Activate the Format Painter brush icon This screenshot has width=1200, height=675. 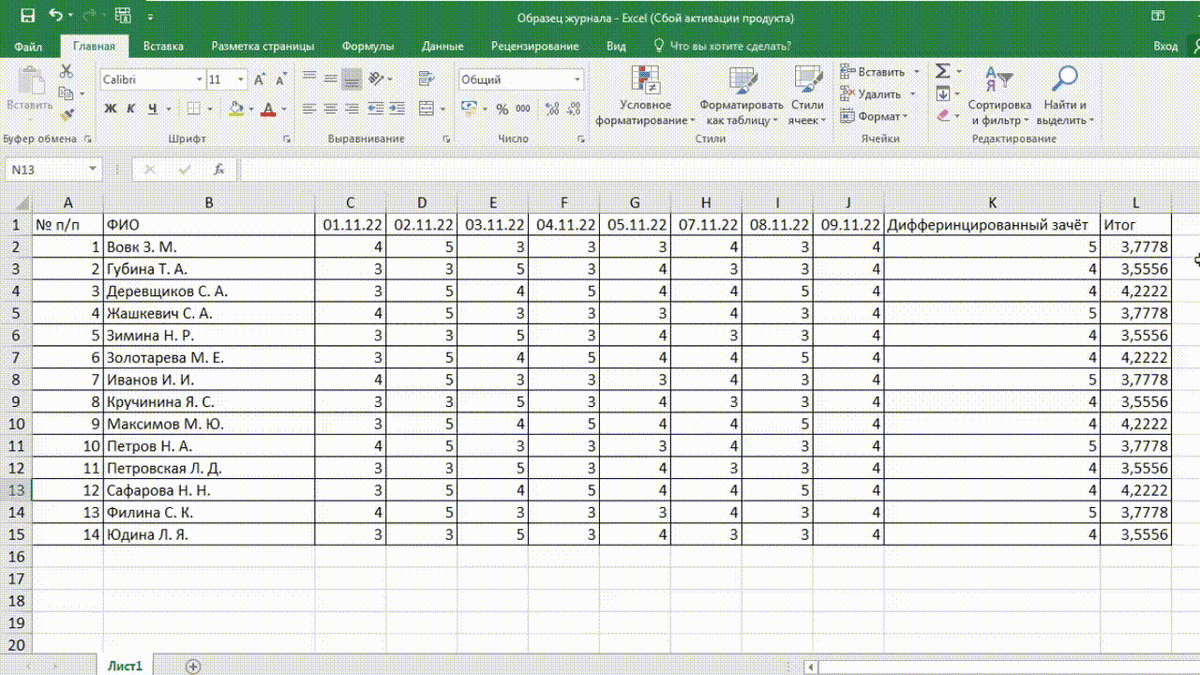coord(67,116)
